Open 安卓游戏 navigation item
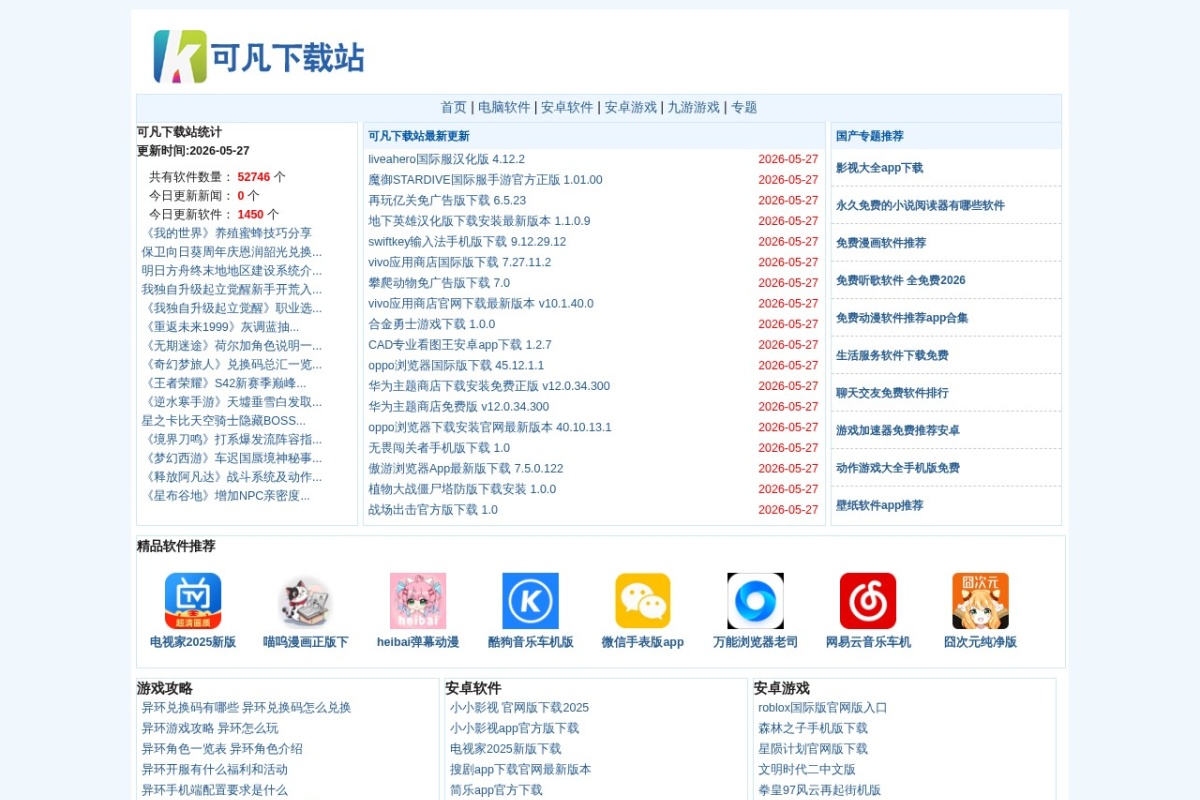The image size is (1200, 800). pyautogui.click(x=631, y=107)
